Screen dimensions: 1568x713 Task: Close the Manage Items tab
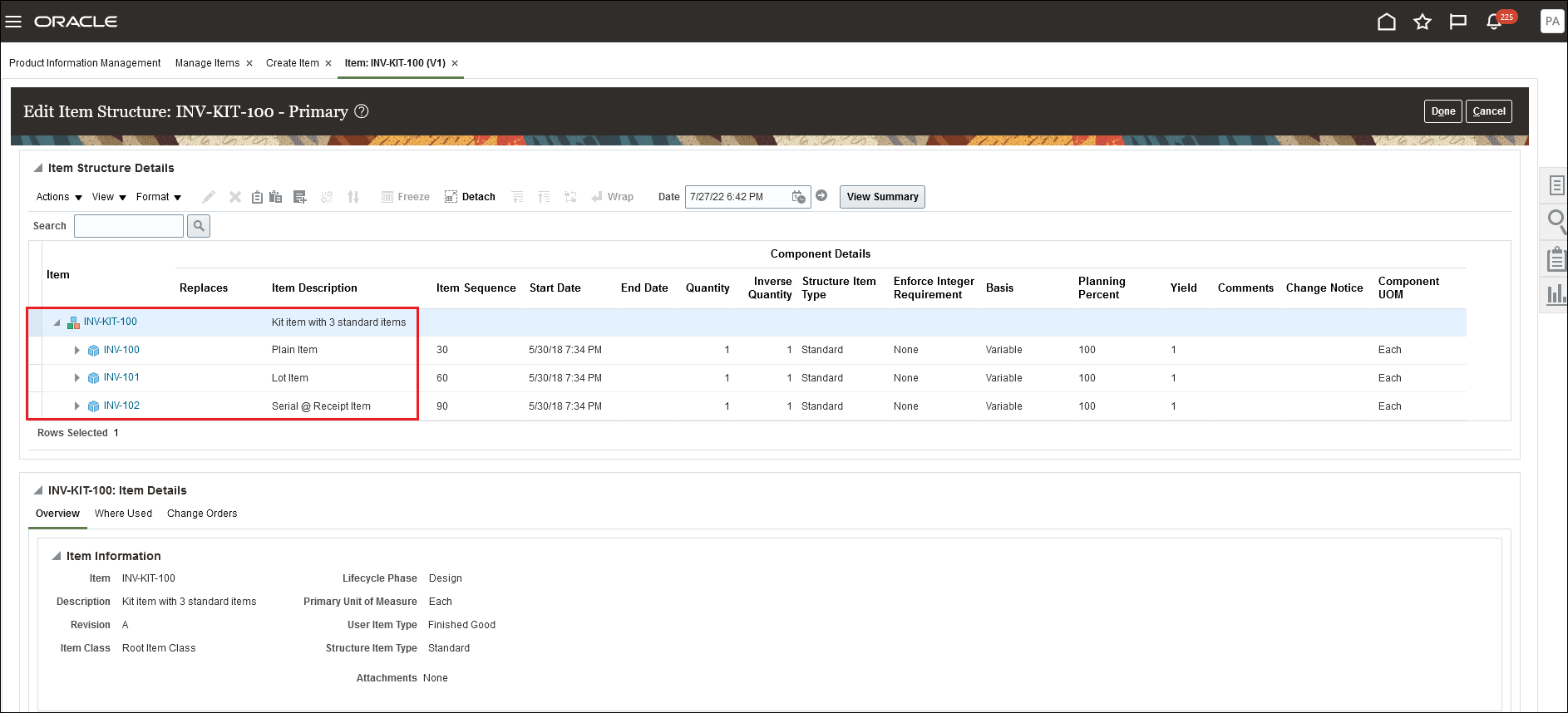pos(249,63)
